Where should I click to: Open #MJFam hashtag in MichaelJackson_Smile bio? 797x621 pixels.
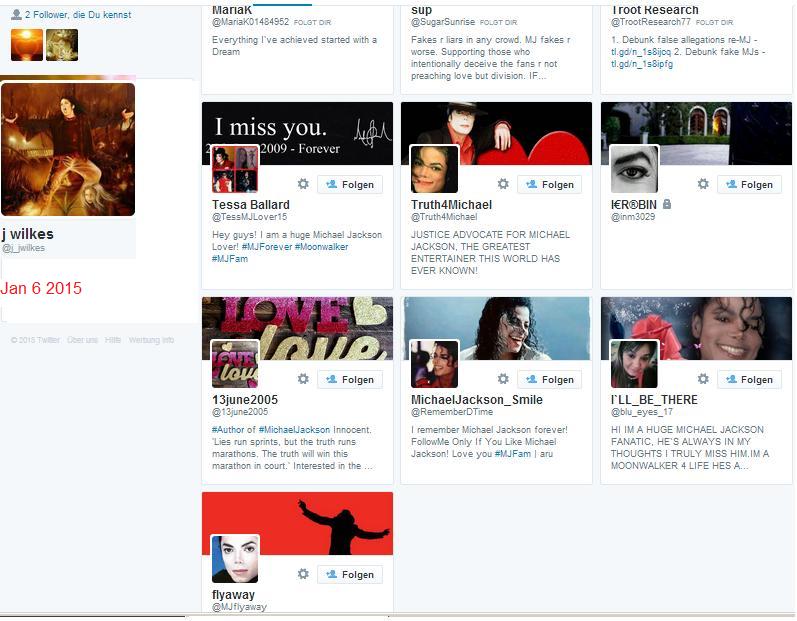(x=512, y=454)
